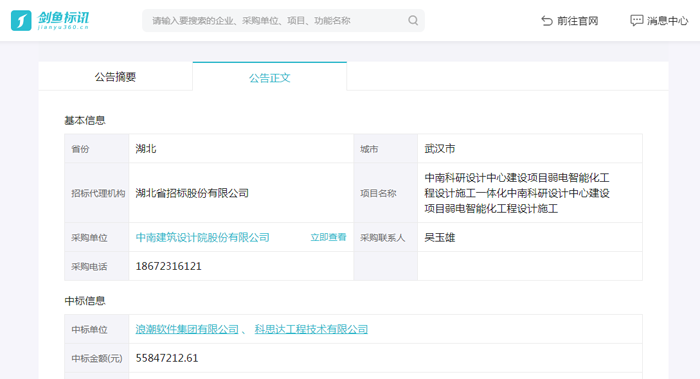Click the 采购单位 label cell
This screenshot has width=700, height=379.
point(97,237)
